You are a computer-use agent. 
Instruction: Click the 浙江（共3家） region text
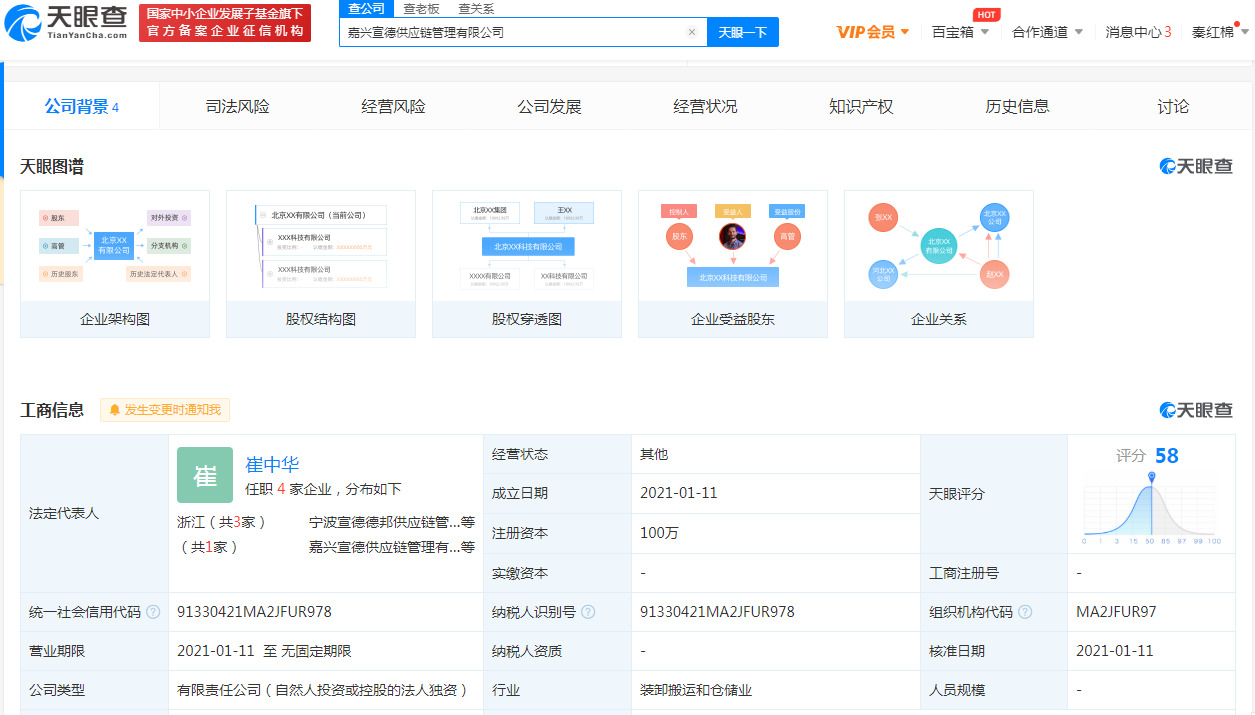222,522
